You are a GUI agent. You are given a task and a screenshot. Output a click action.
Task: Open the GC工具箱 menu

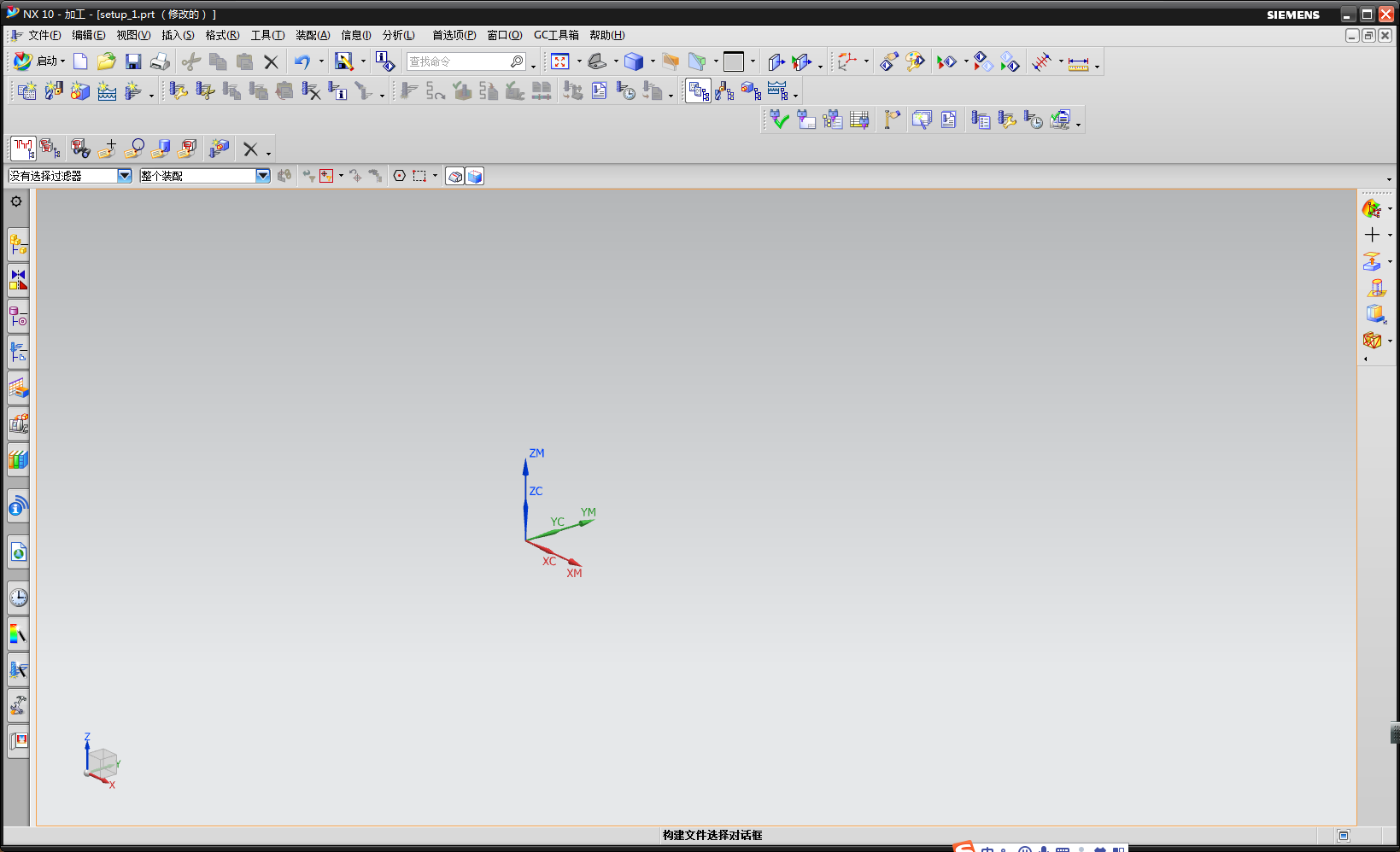tap(556, 35)
